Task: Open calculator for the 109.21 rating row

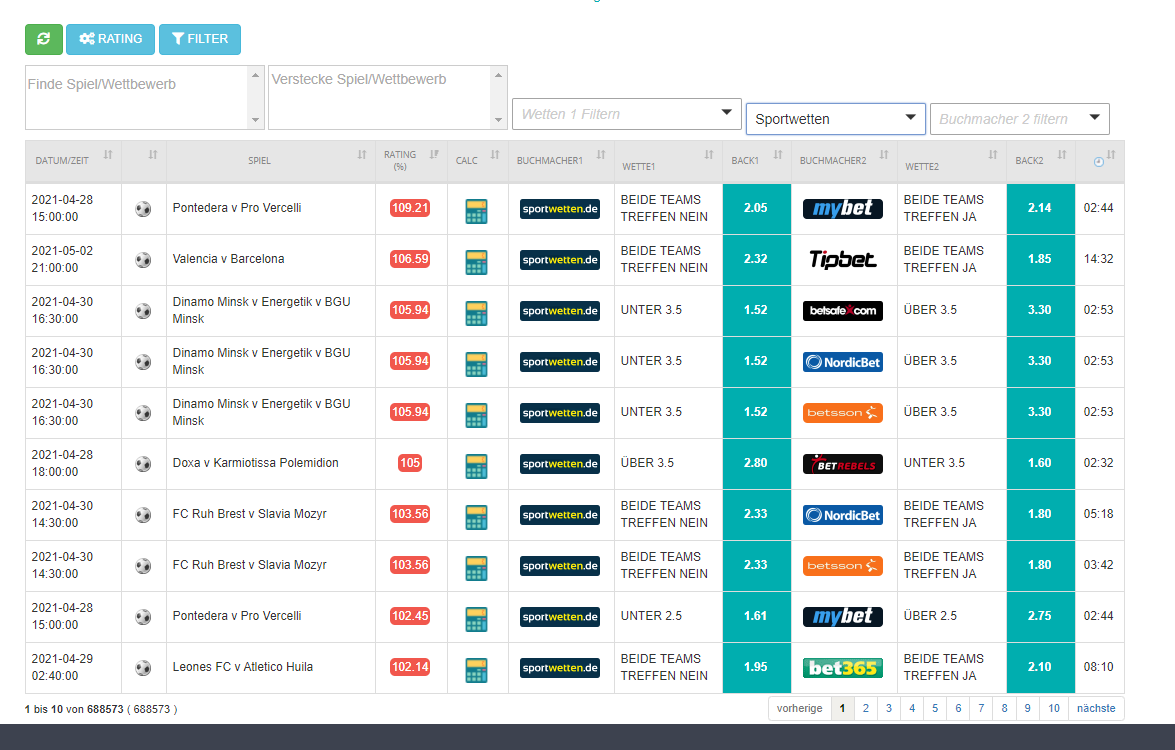Action: click(x=477, y=211)
